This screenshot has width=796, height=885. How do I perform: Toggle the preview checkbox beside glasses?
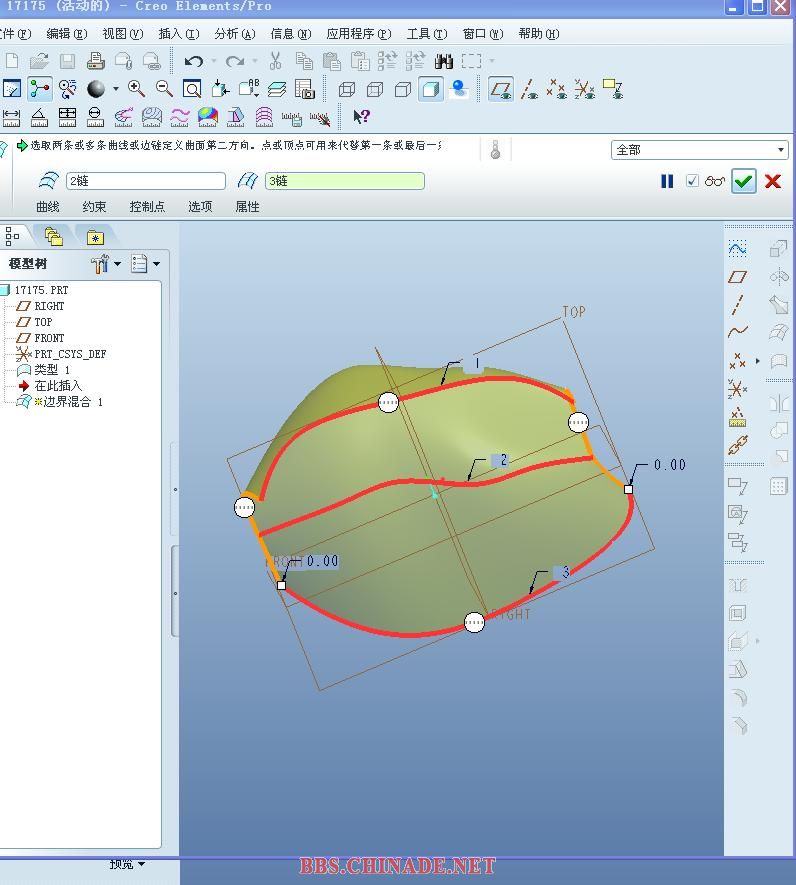coord(692,181)
